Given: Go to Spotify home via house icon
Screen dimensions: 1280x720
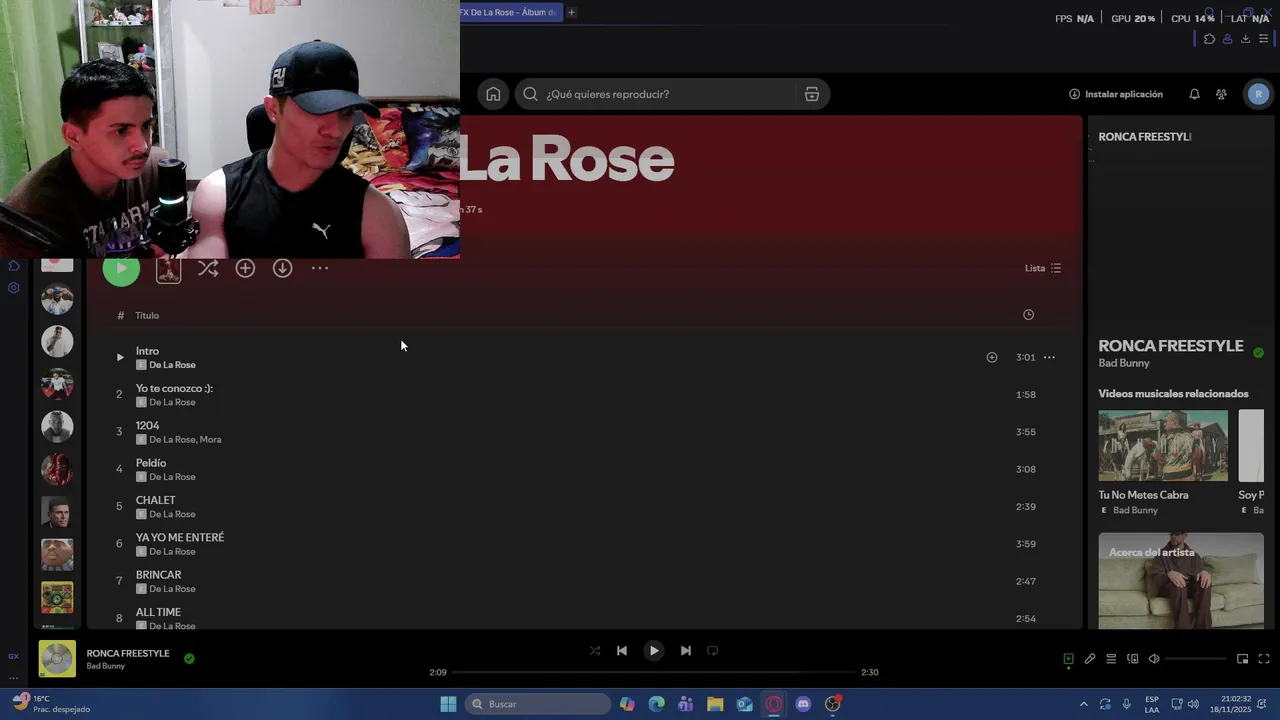Looking at the screenshot, I should click(x=493, y=94).
